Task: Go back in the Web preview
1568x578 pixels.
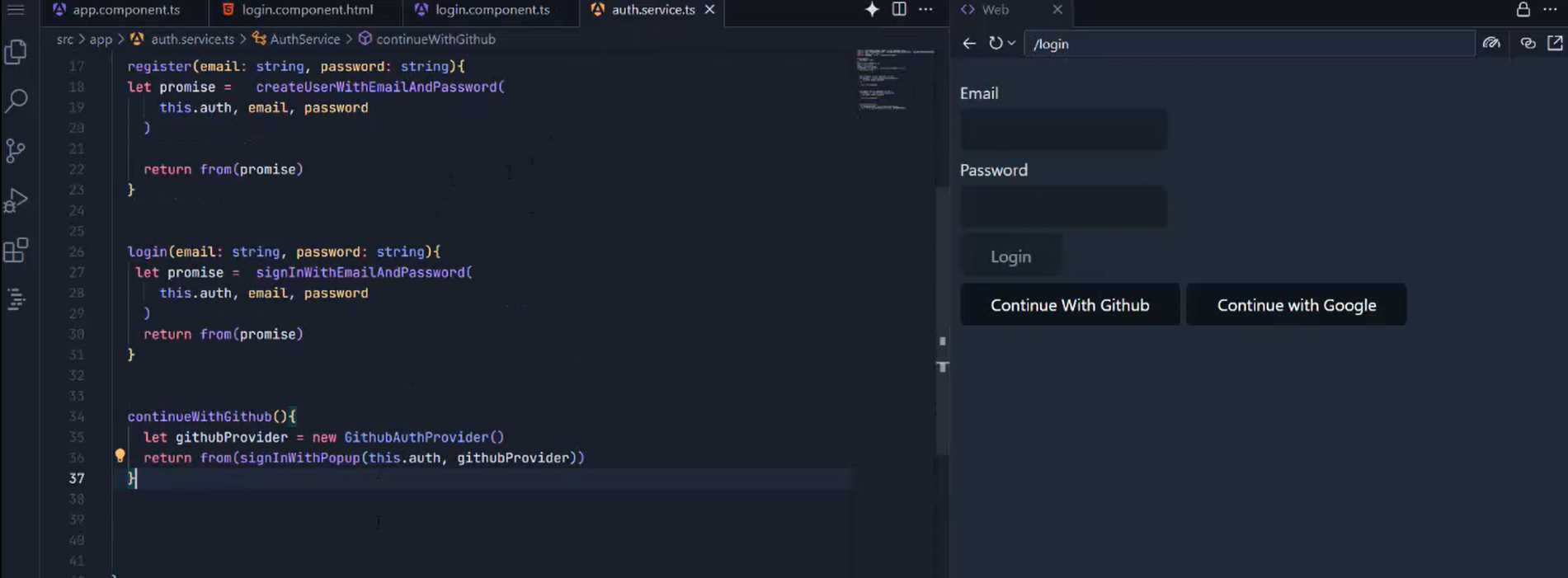Action: 969,44
